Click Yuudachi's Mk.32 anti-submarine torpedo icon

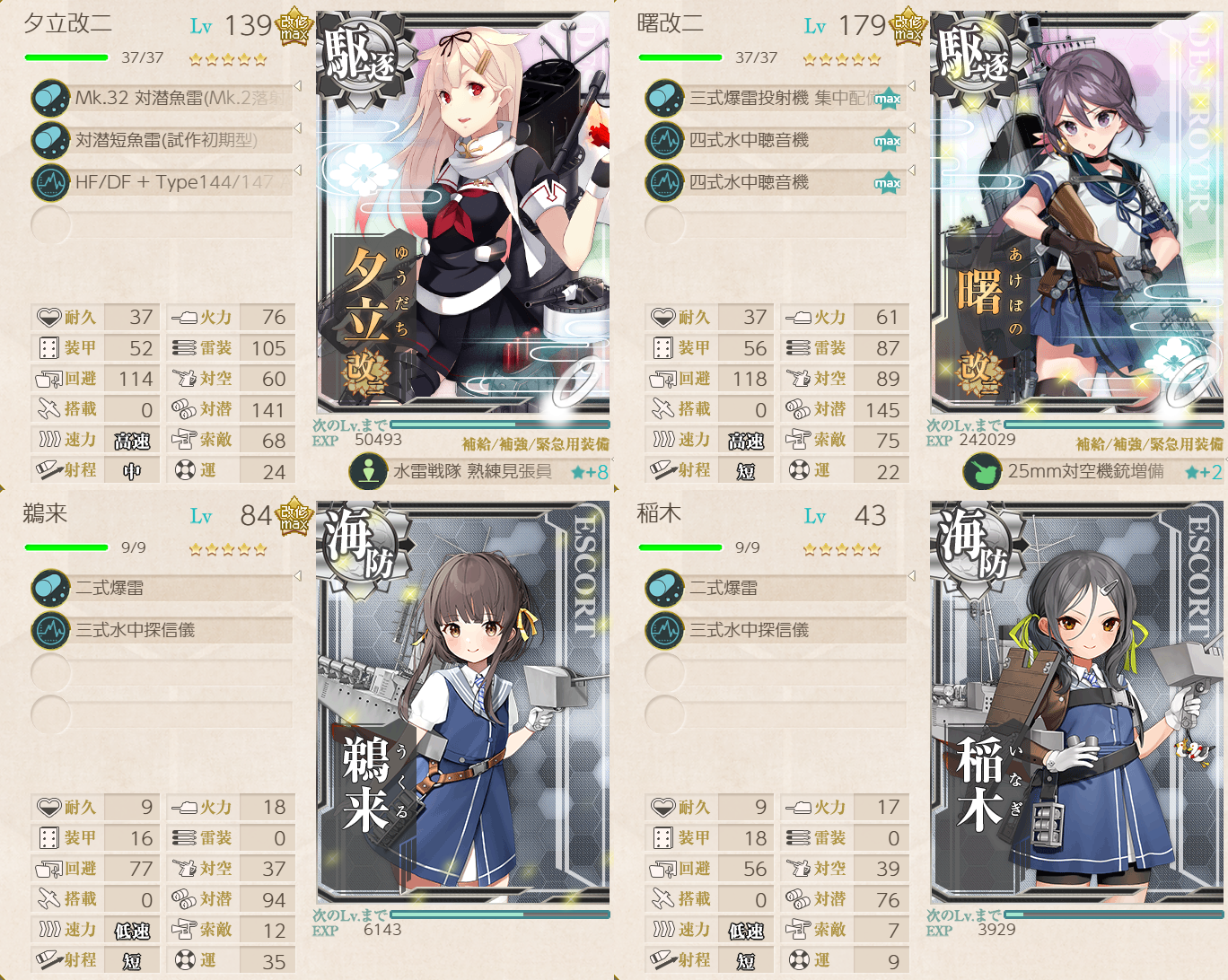pyautogui.click(x=50, y=98)
